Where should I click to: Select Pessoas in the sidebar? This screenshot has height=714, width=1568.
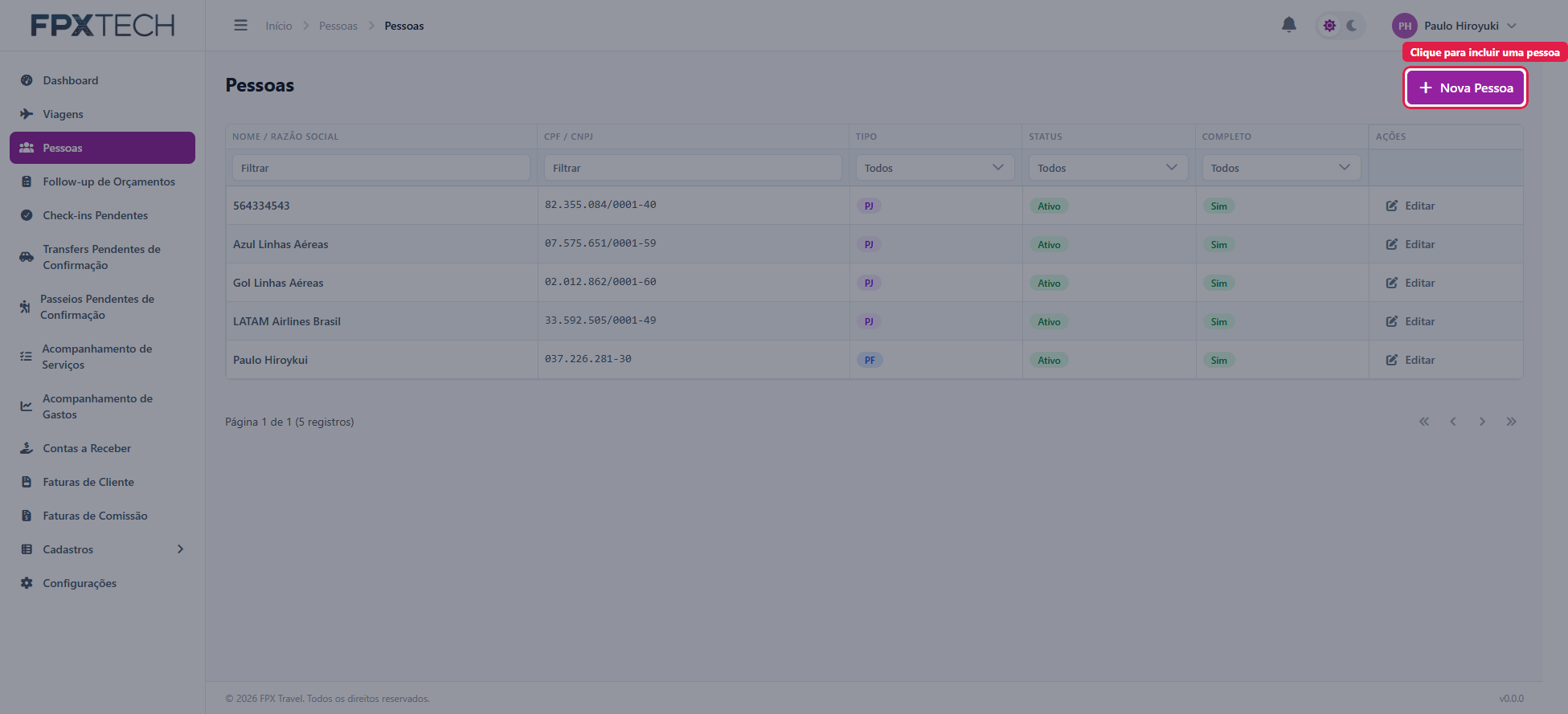[x=102, y=148]
